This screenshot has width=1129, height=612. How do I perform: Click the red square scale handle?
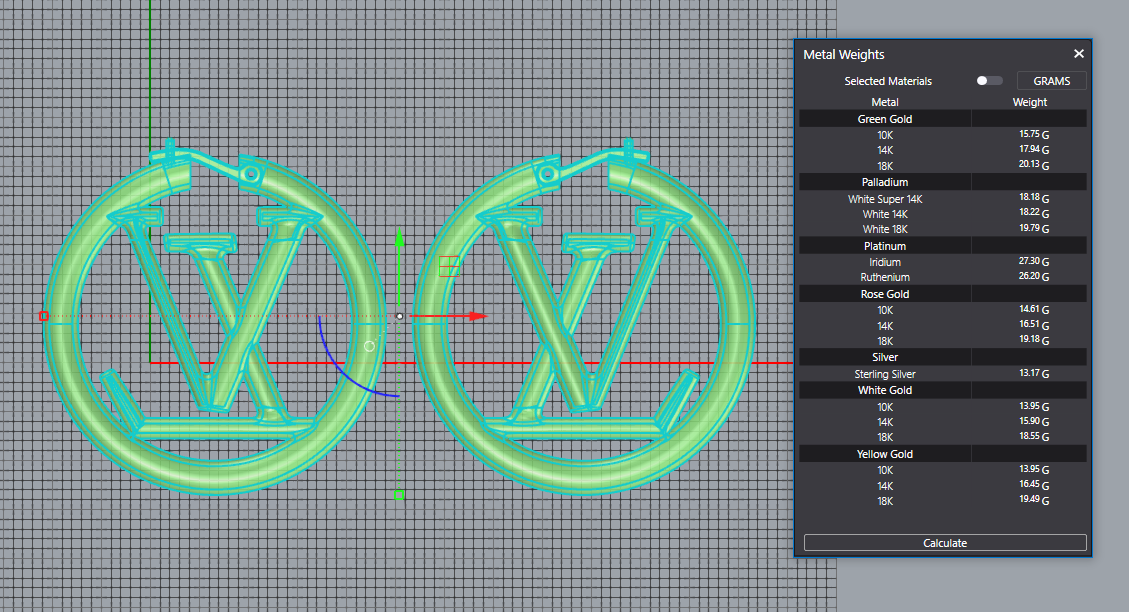coord(43,316)
